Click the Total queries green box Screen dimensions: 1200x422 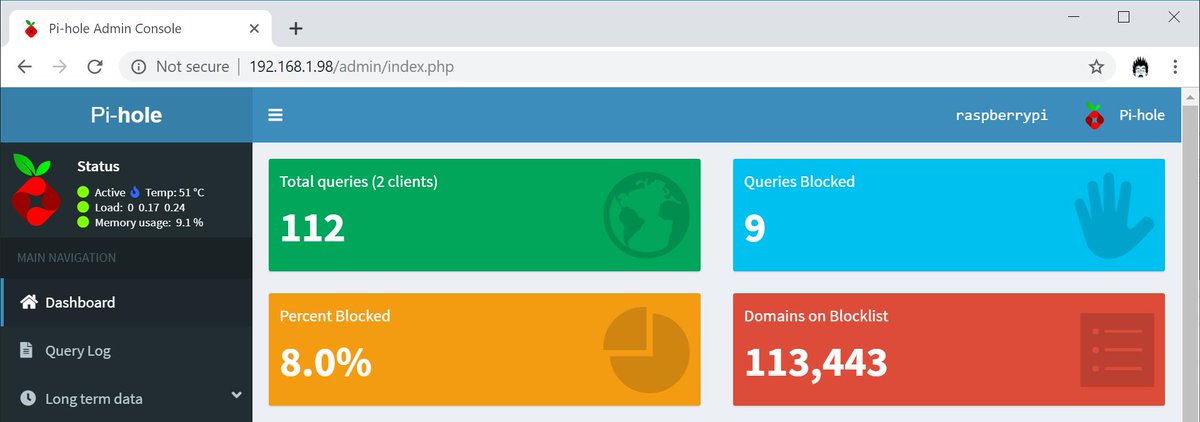click(x=484, y=215)
